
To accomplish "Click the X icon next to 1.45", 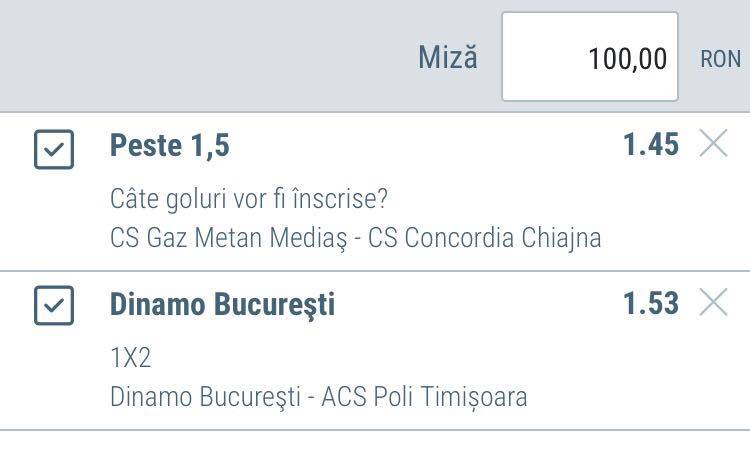I will click(x=713, y=143).
